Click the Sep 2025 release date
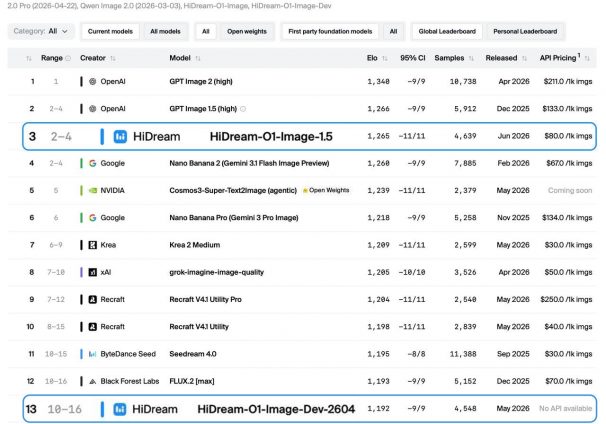This screenshot has height=424, width=606. point(512,354)
